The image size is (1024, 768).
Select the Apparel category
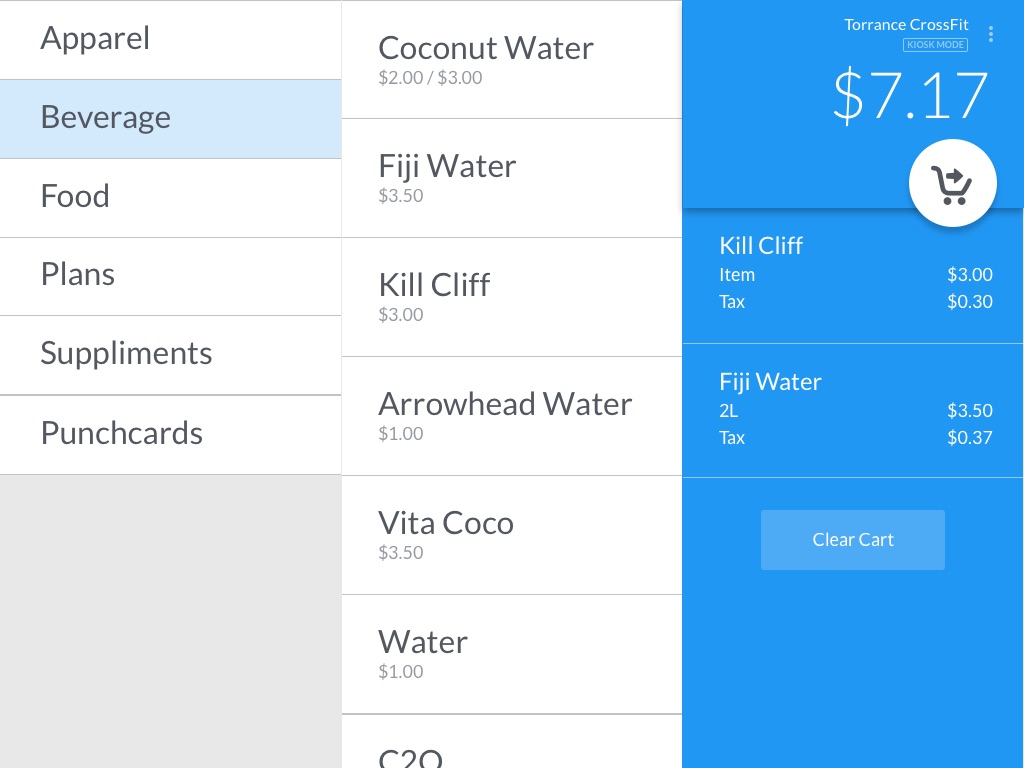click(x=170, y=39)
